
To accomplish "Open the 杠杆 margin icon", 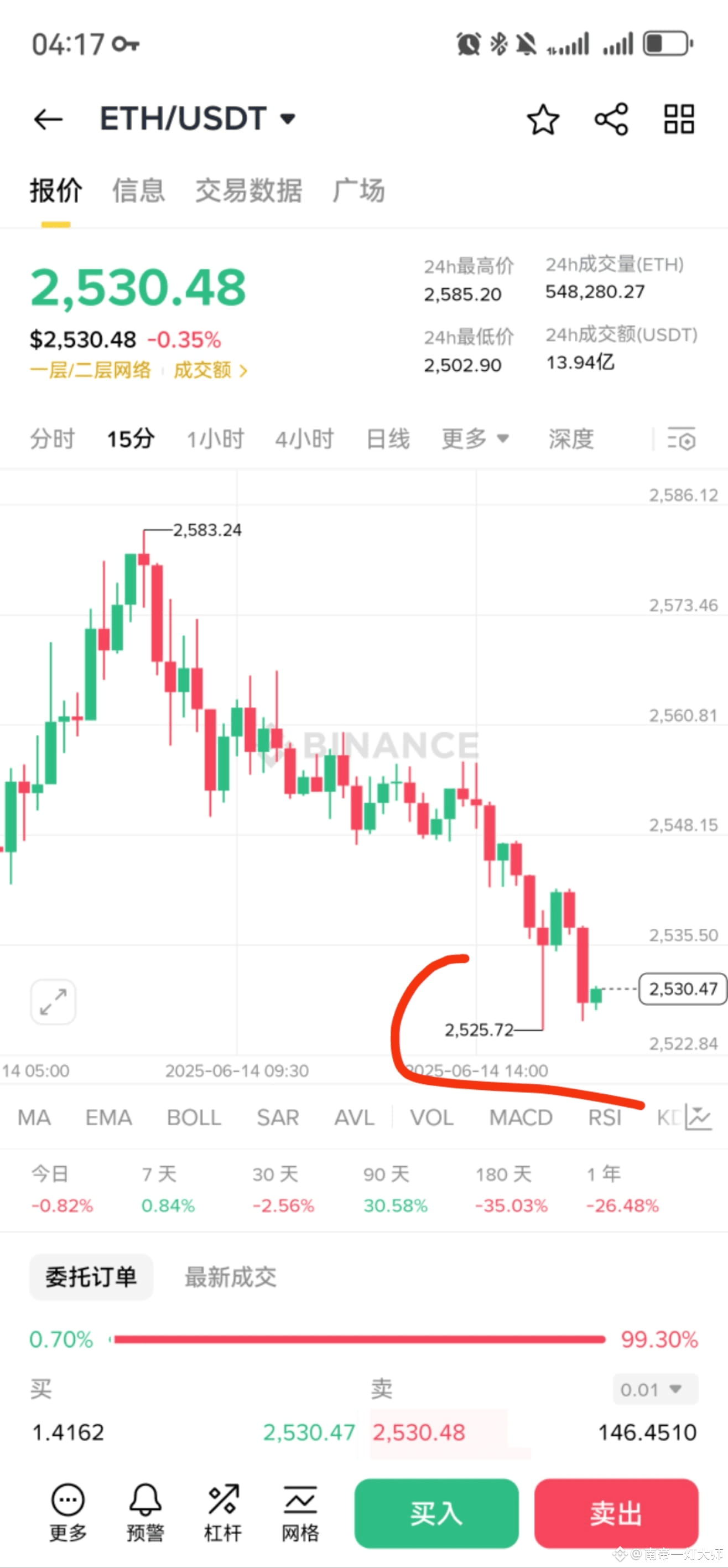I will click(x=222, y=1512).
